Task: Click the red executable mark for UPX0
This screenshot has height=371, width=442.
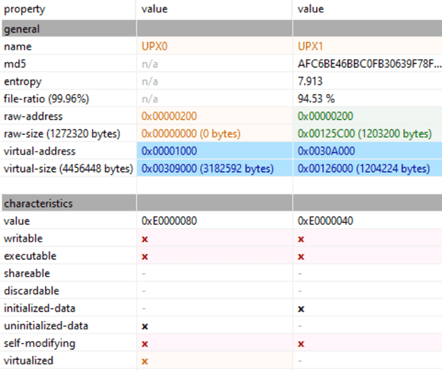Action: point(145,257)
